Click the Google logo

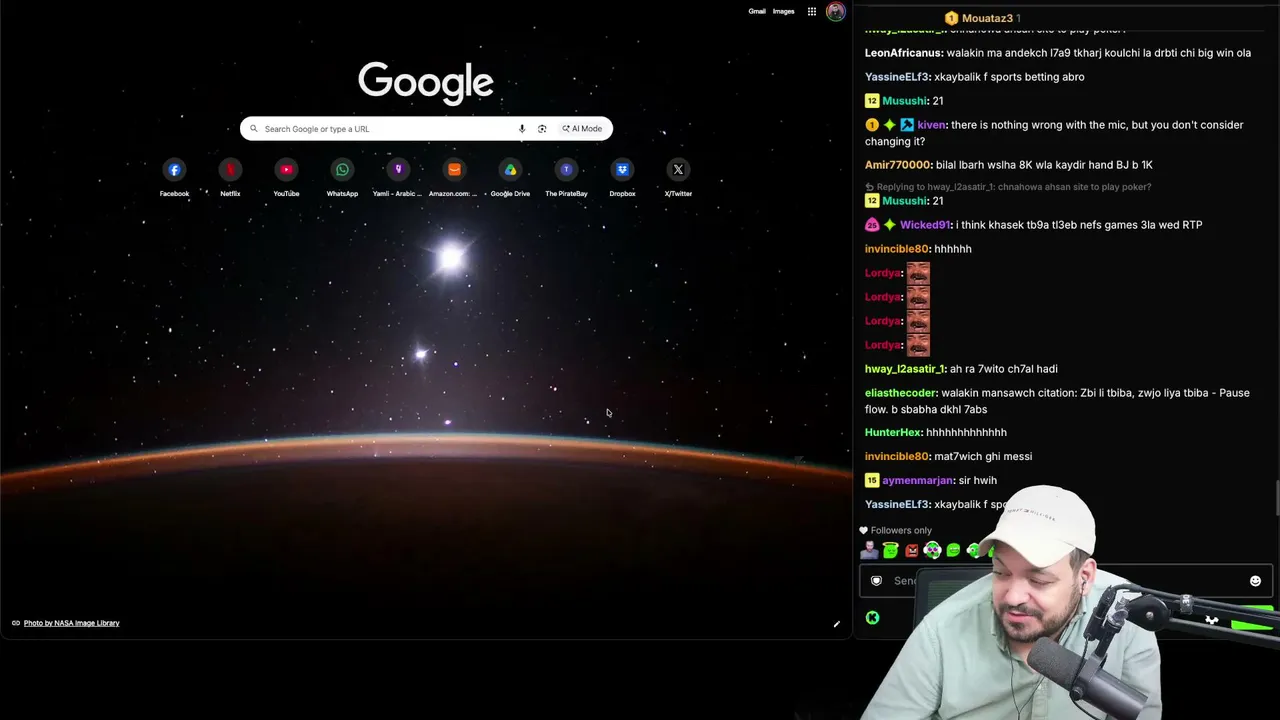tap(426, 82)
